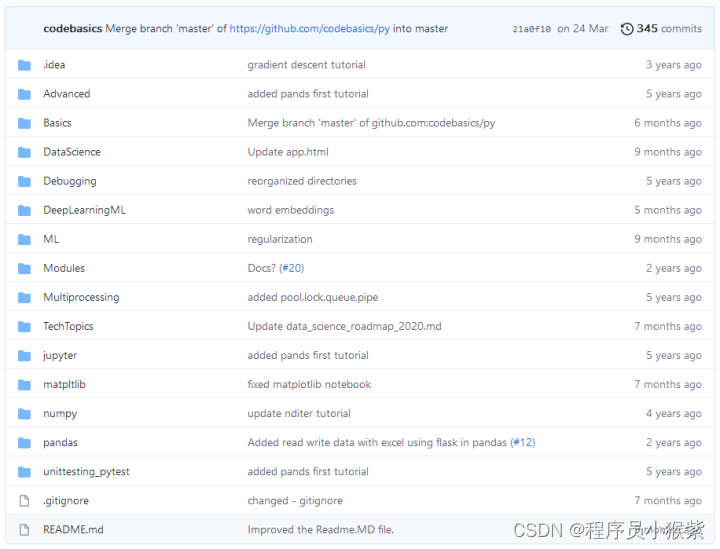Click the folder icon beside pandas
Viewport: 720px width, 549px height.
coord(24,443)
